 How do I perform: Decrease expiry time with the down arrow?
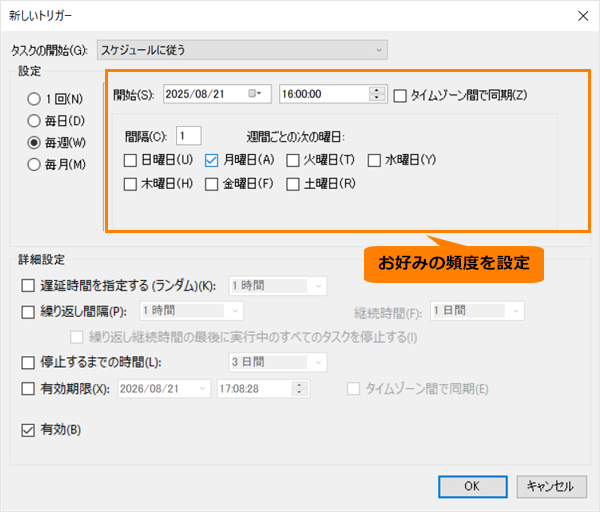(300, 392)
